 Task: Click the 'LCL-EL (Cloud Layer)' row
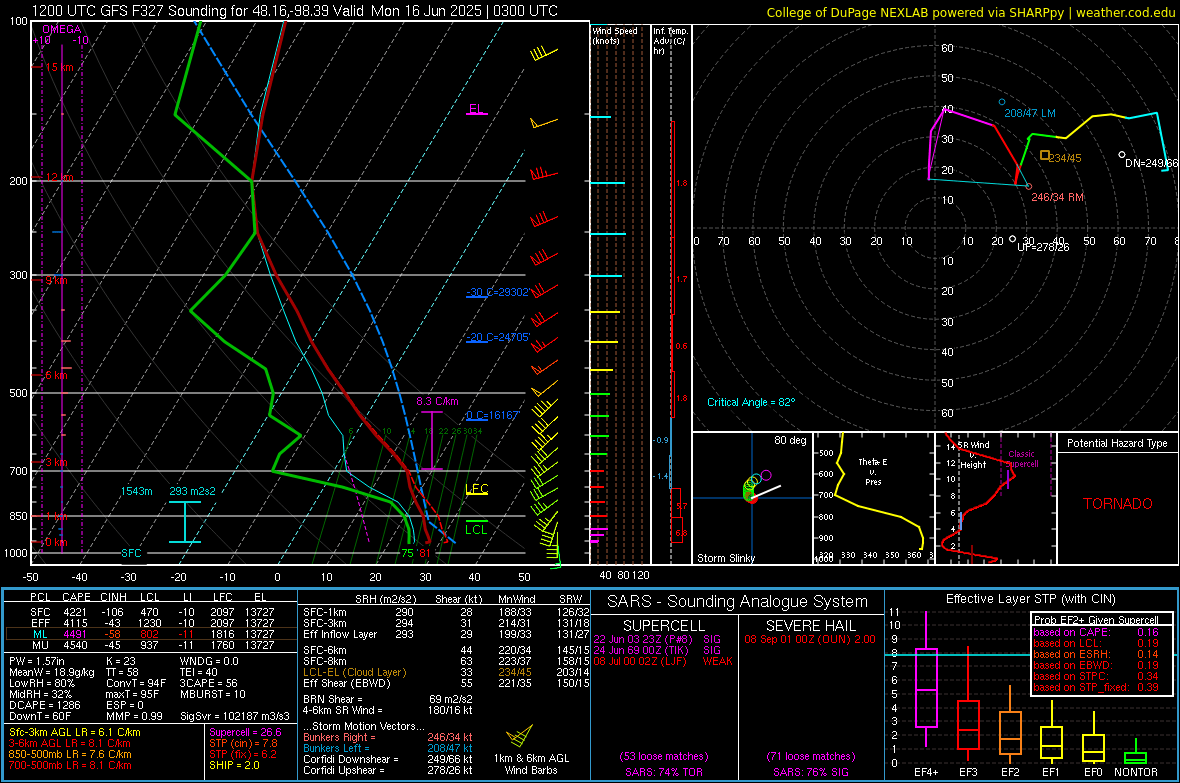click(446, 672)
